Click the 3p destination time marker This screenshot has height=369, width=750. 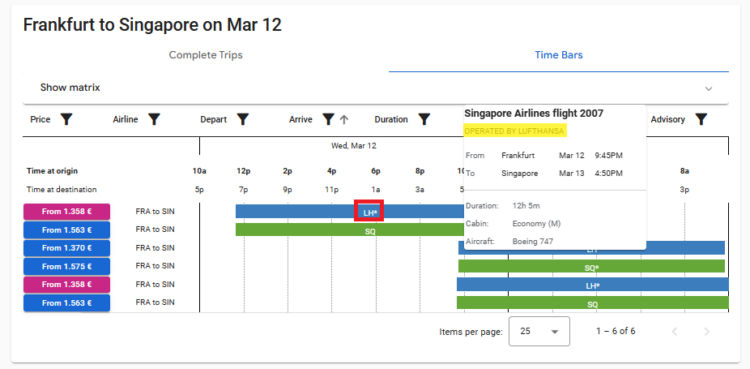click(684, 190)
